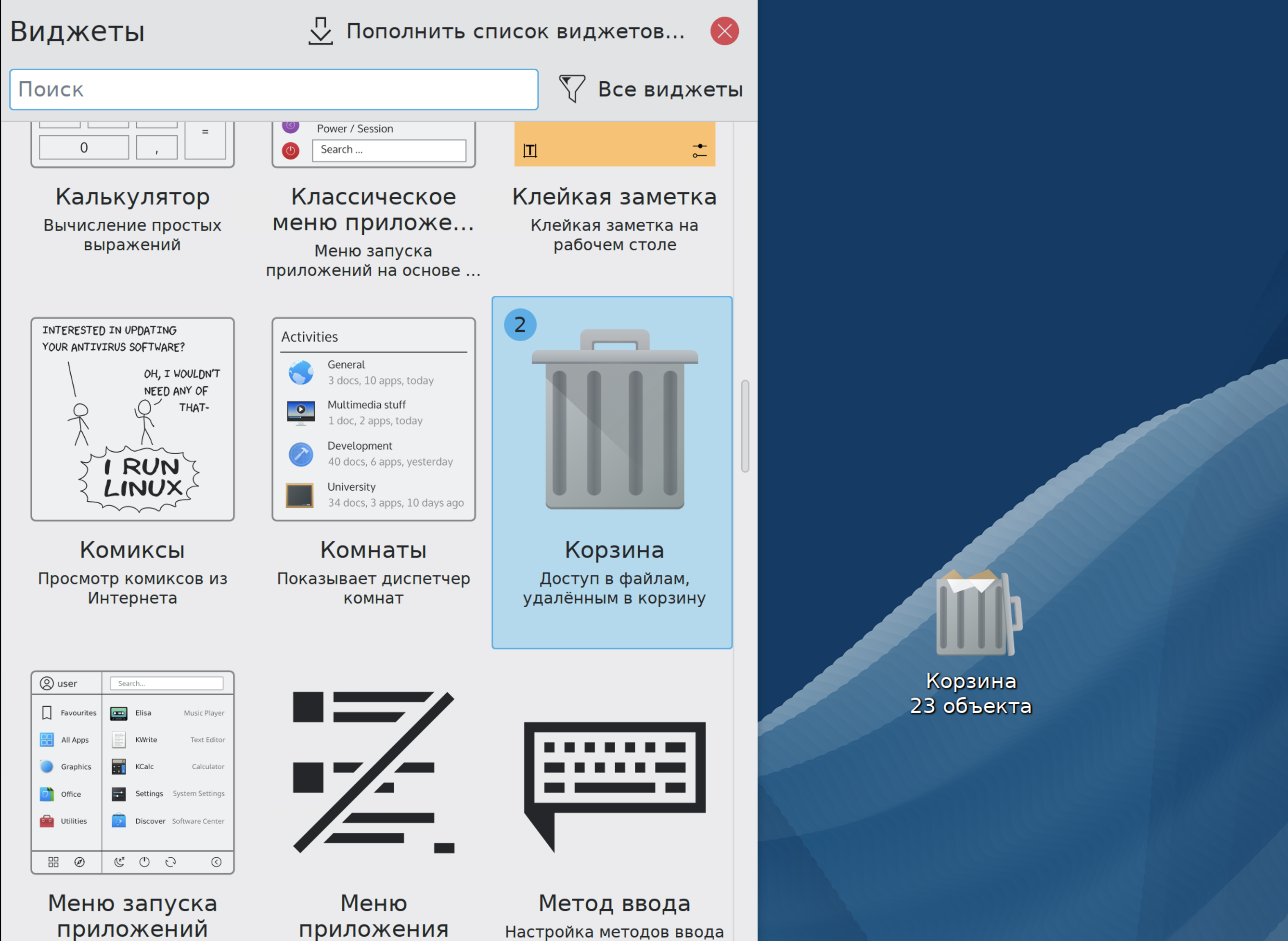
Task: Click the Клейкая заметка title text
Action: coord(614,196)
